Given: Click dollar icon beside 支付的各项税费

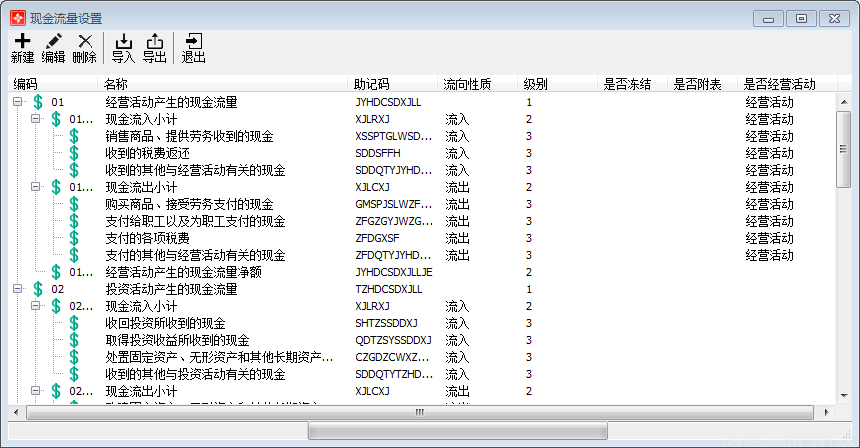Looking at the screenshot, I should click(73, 238).
